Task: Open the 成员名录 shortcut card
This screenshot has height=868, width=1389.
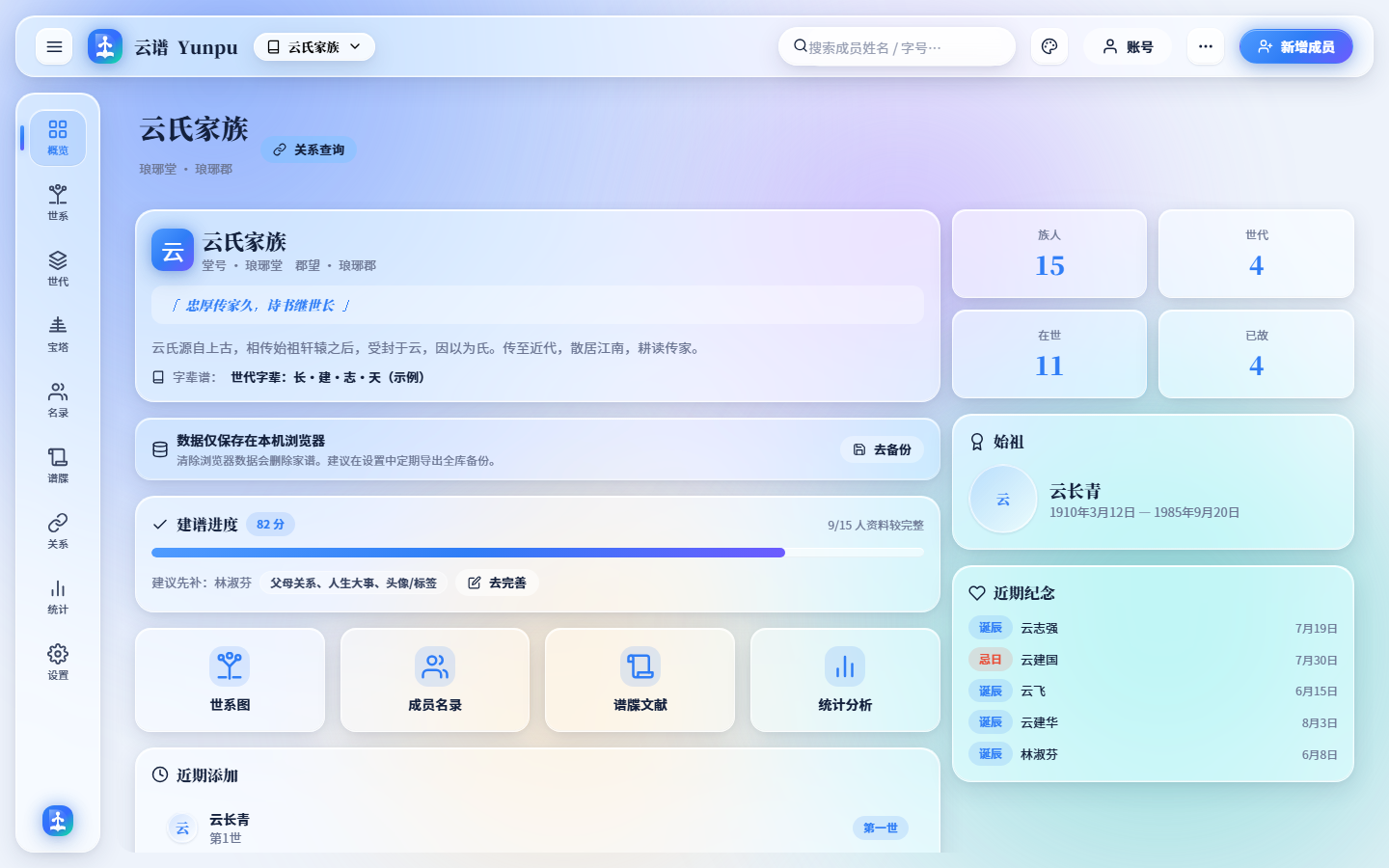Action: point(435,680)
